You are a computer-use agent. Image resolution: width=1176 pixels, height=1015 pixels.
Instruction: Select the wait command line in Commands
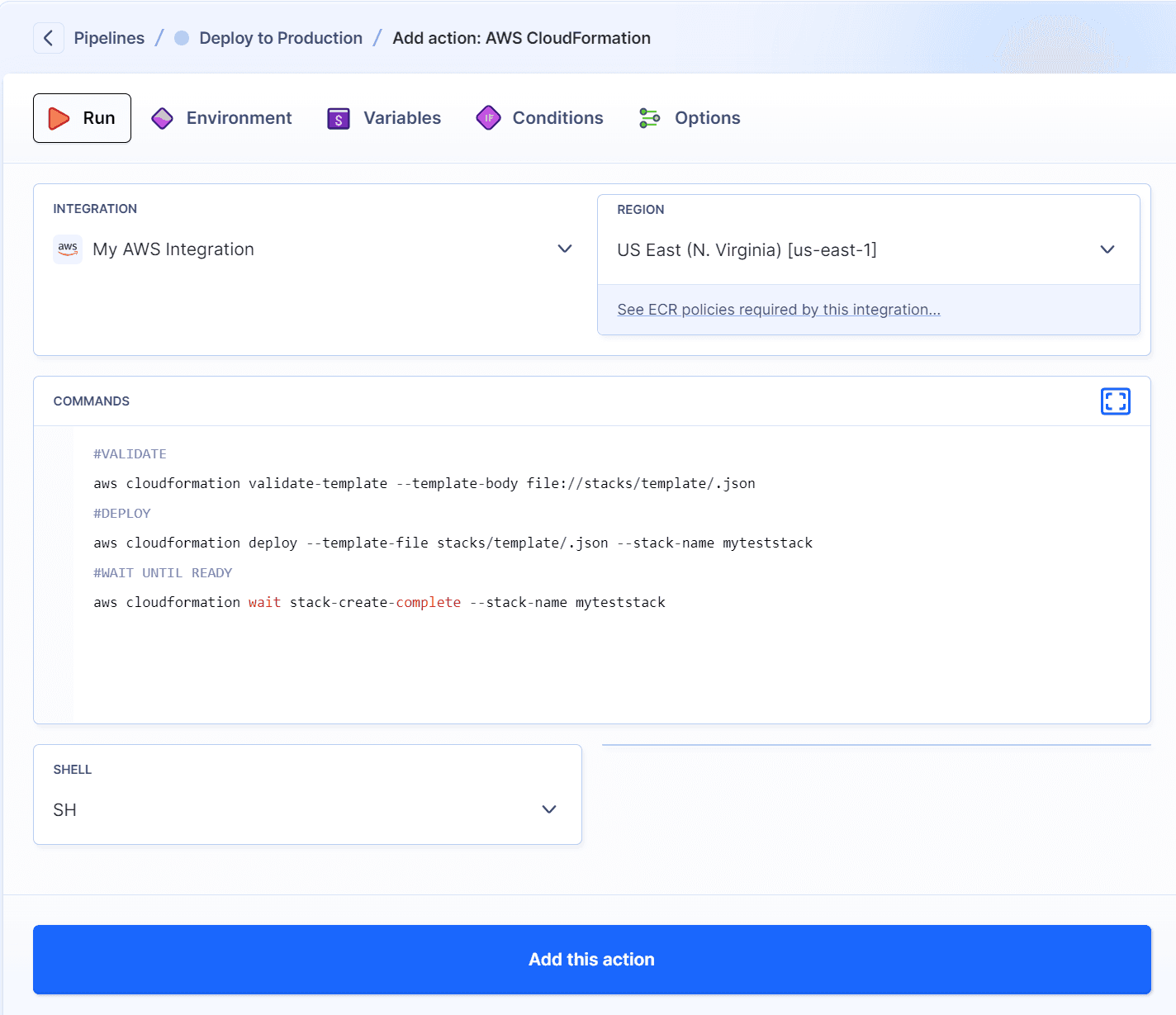[x=379, y=602]
